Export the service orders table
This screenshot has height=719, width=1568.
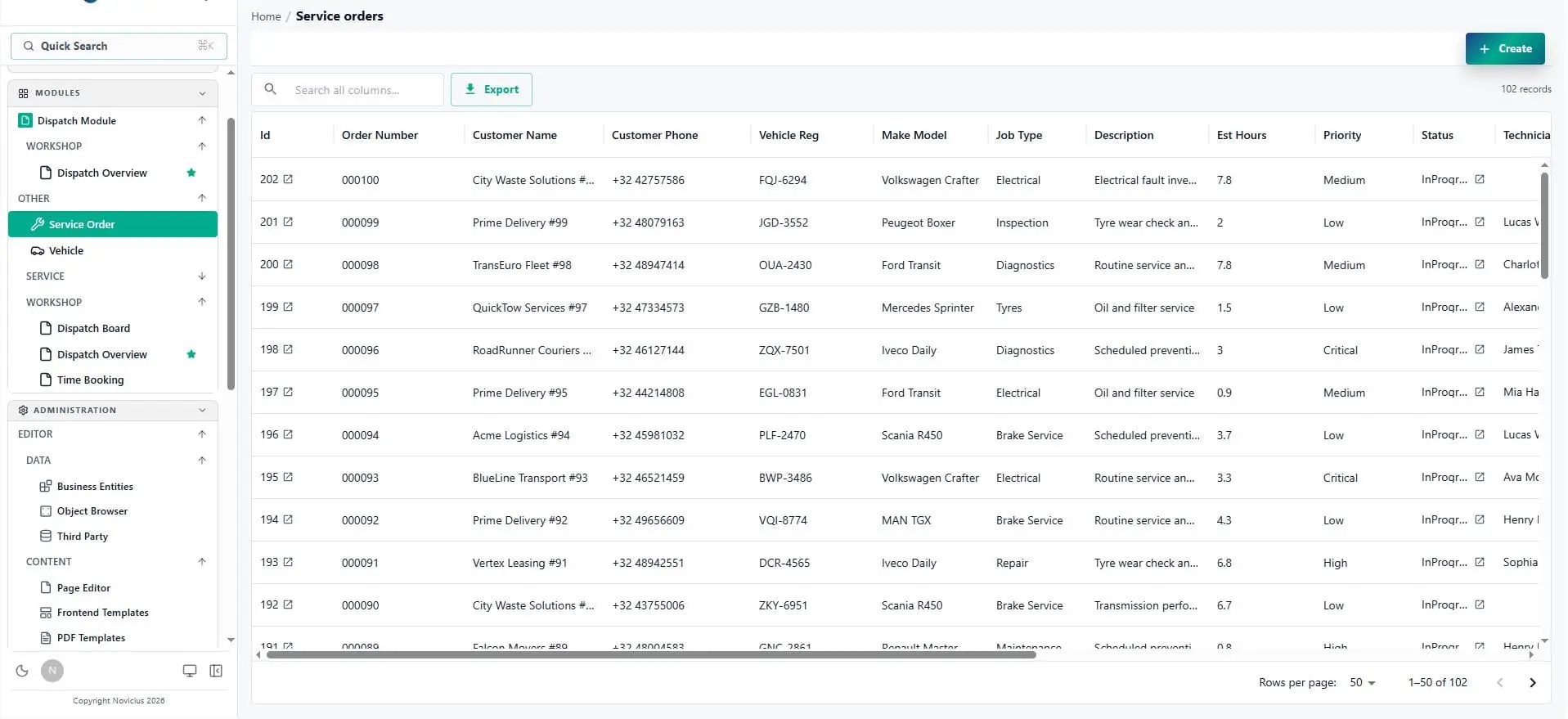[x=492, y=89]
